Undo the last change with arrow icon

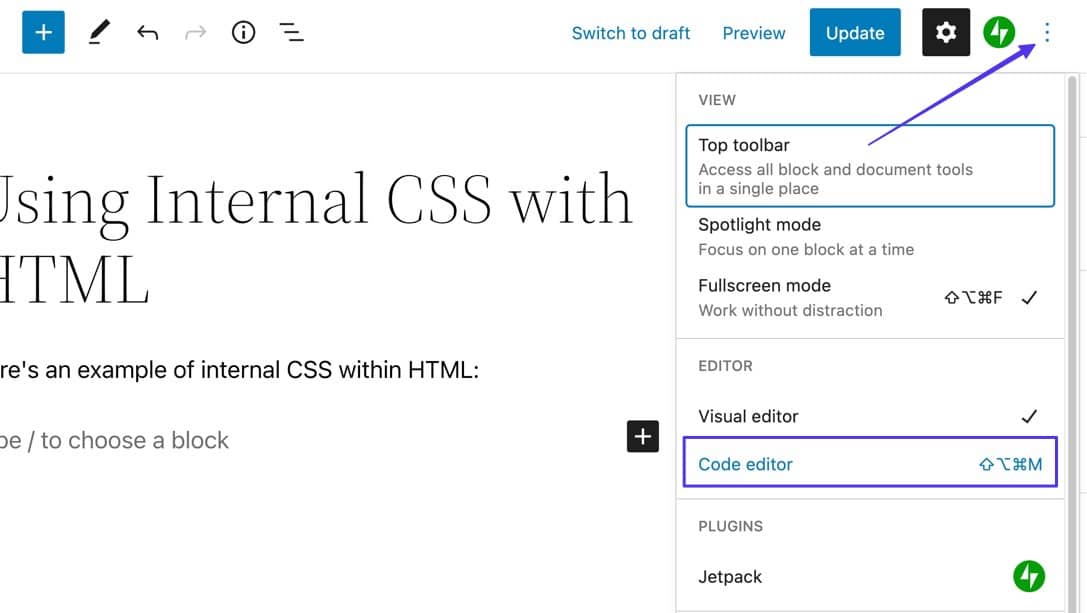(148, 33)
